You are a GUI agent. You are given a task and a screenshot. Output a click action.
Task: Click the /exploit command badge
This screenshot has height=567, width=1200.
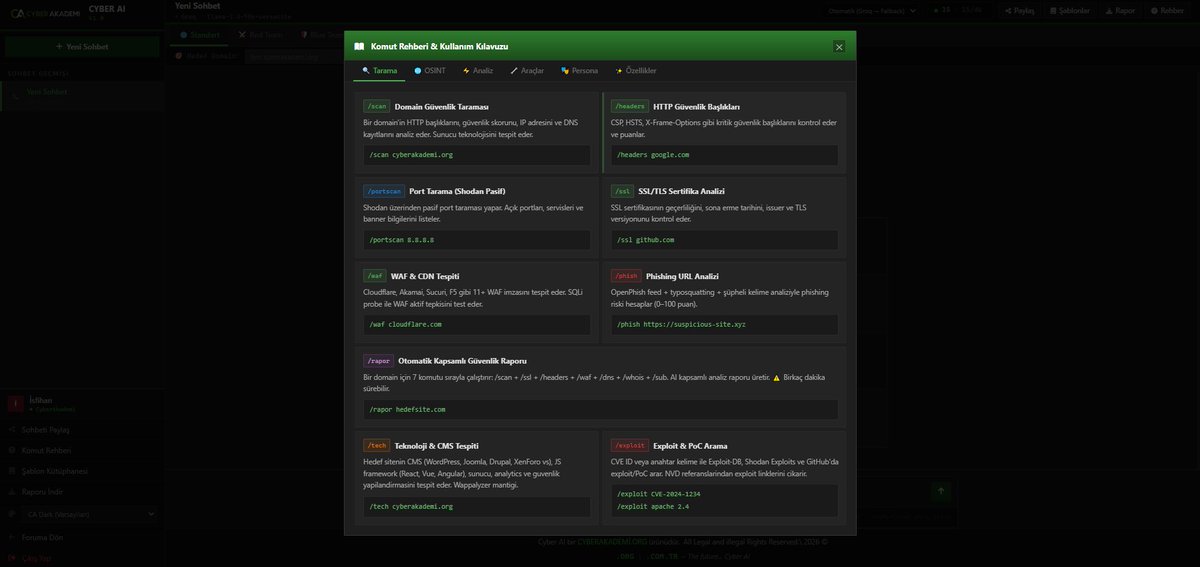point(630,446)
